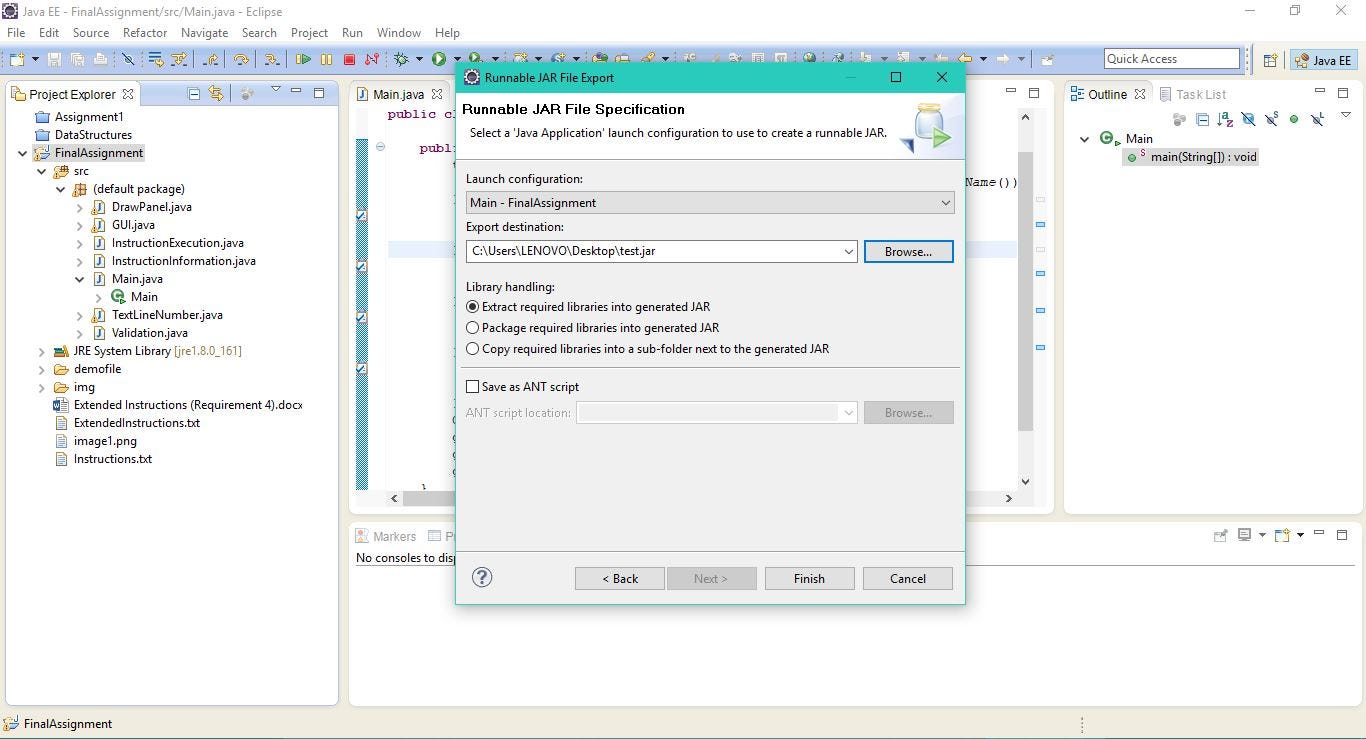The height and width of the screenshot is (739, 1366).
Task: Click Finish to export the JAR
Action: (x=808, y=578)
